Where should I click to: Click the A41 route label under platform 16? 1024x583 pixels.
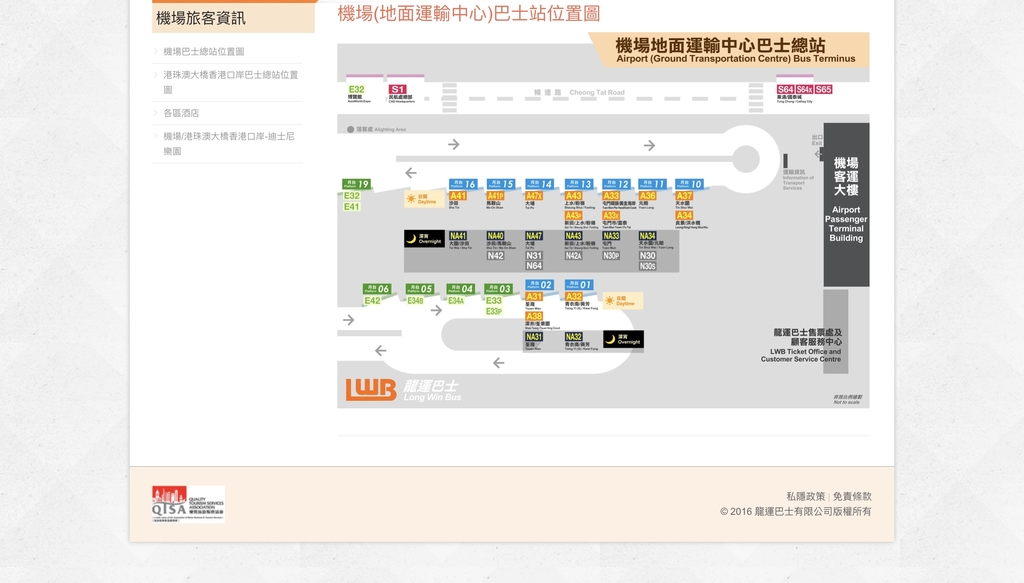click(x=458, y=196)
